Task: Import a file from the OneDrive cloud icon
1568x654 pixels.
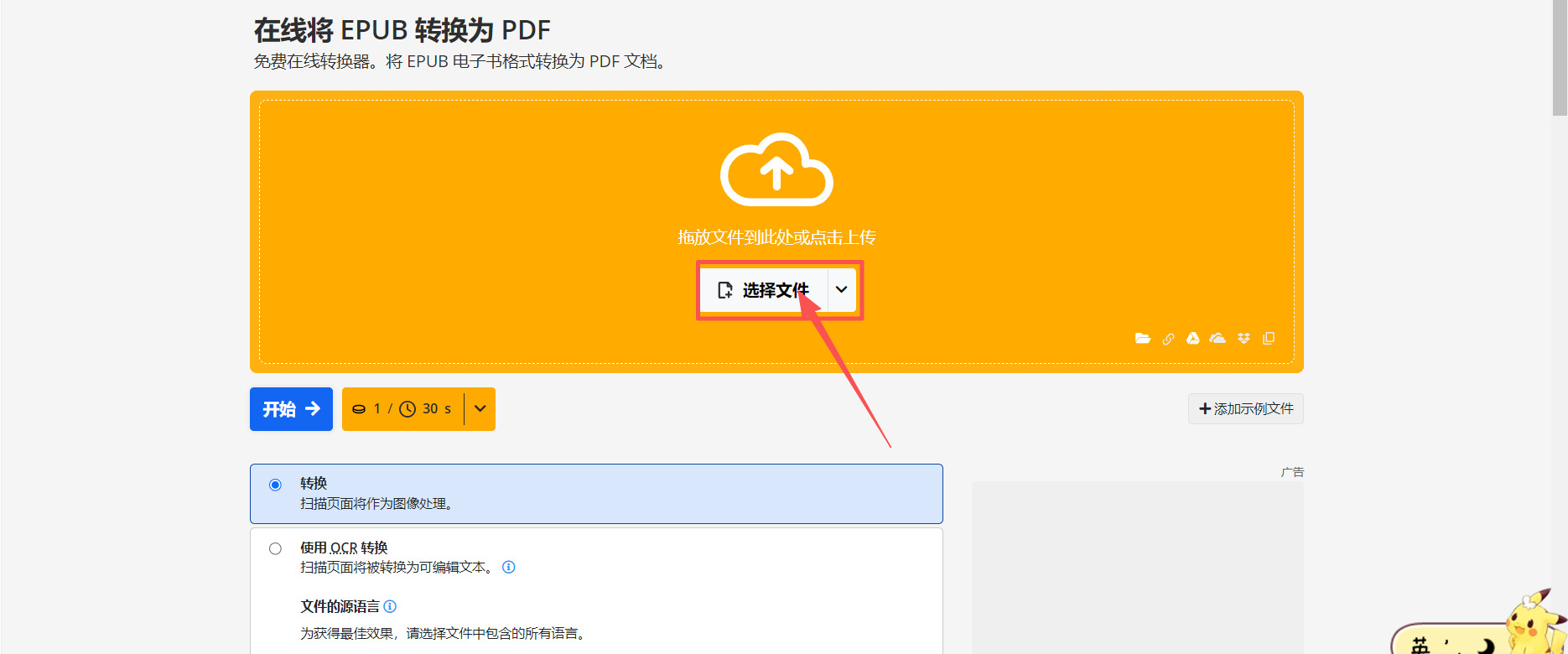Action: (x=1218, y=338)
